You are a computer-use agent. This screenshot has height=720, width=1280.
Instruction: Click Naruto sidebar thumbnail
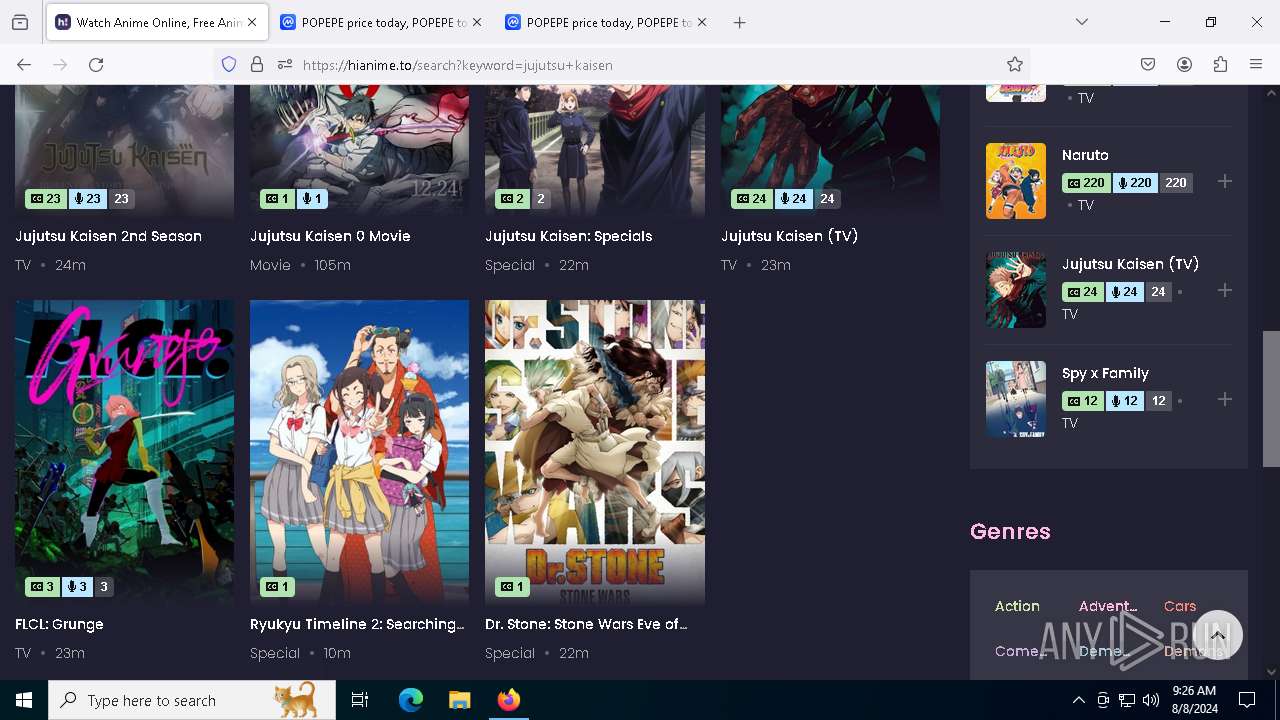tap(1016, 181)
